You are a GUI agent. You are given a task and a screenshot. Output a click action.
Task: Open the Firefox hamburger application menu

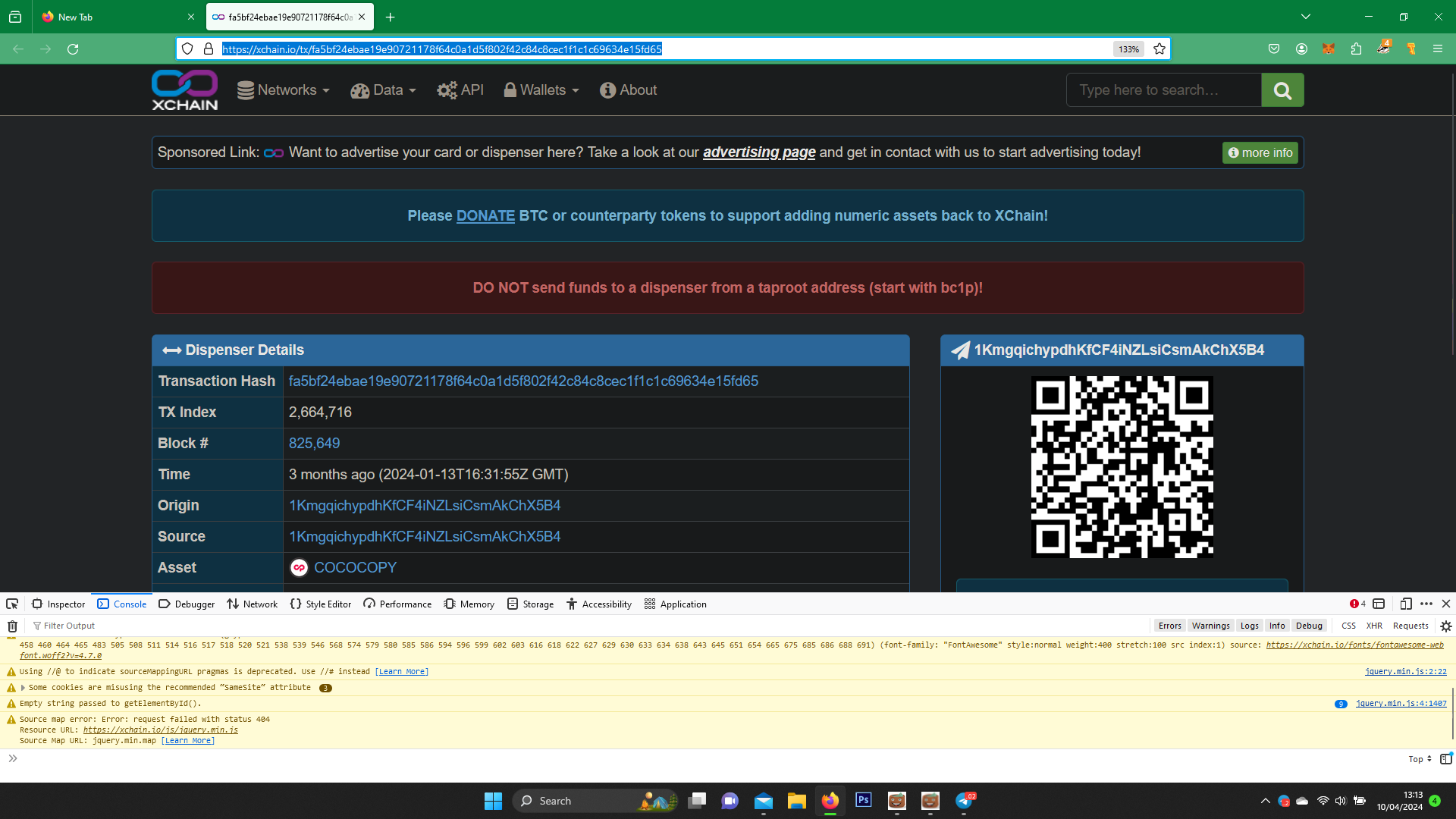click(x=1438, y=49)
